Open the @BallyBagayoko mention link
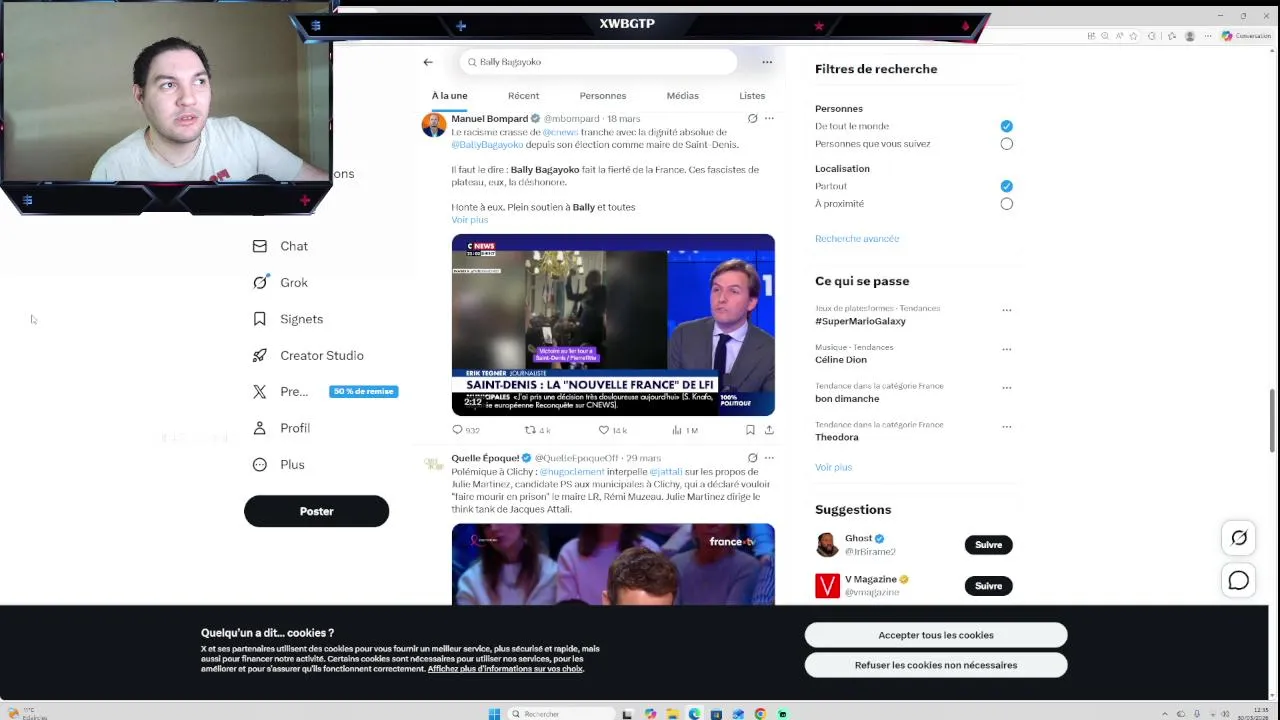The width and height of the screenshot is (1280, 720). 487,145
